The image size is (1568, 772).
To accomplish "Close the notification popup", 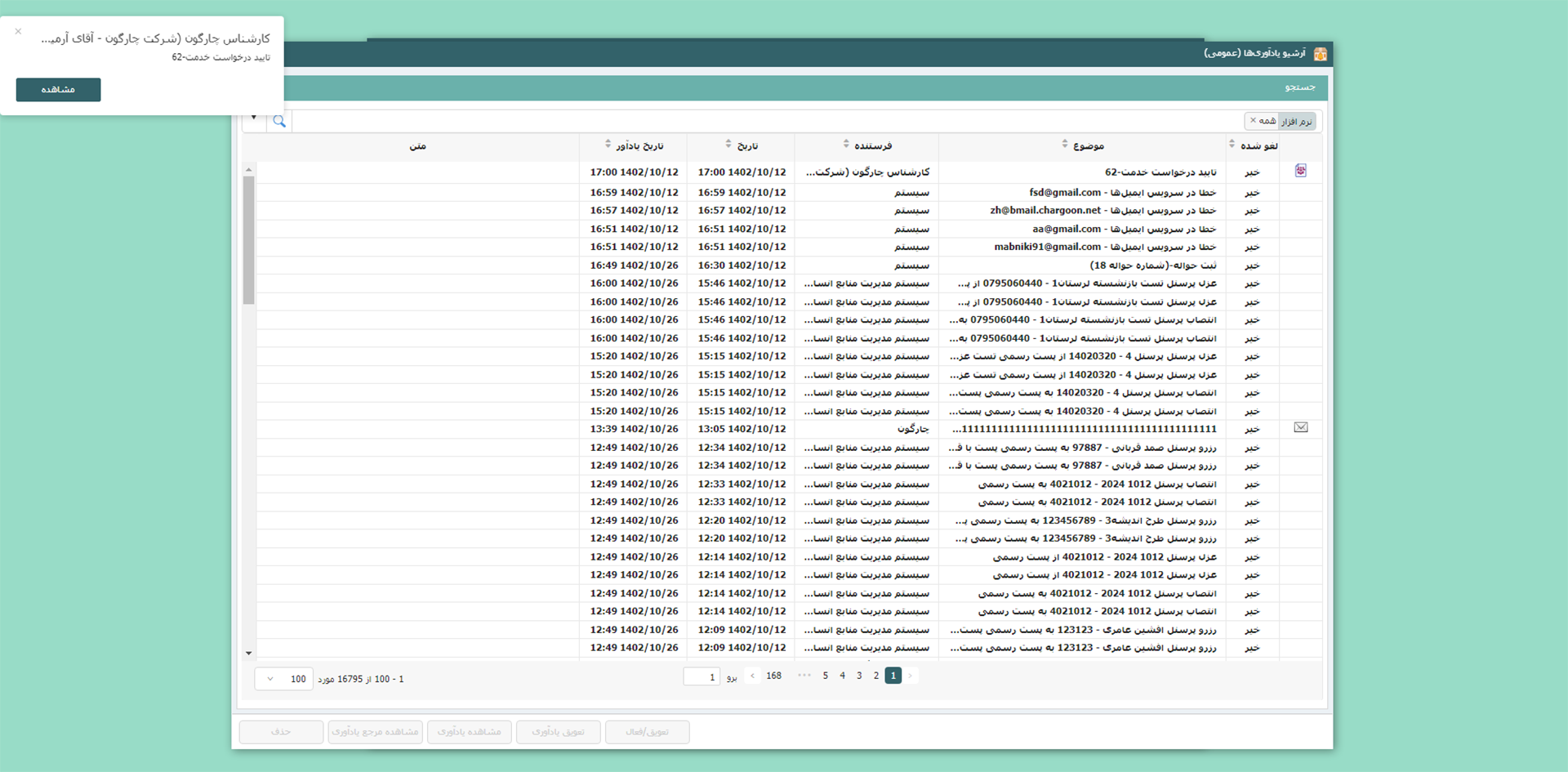I will (x=18, y=32).
